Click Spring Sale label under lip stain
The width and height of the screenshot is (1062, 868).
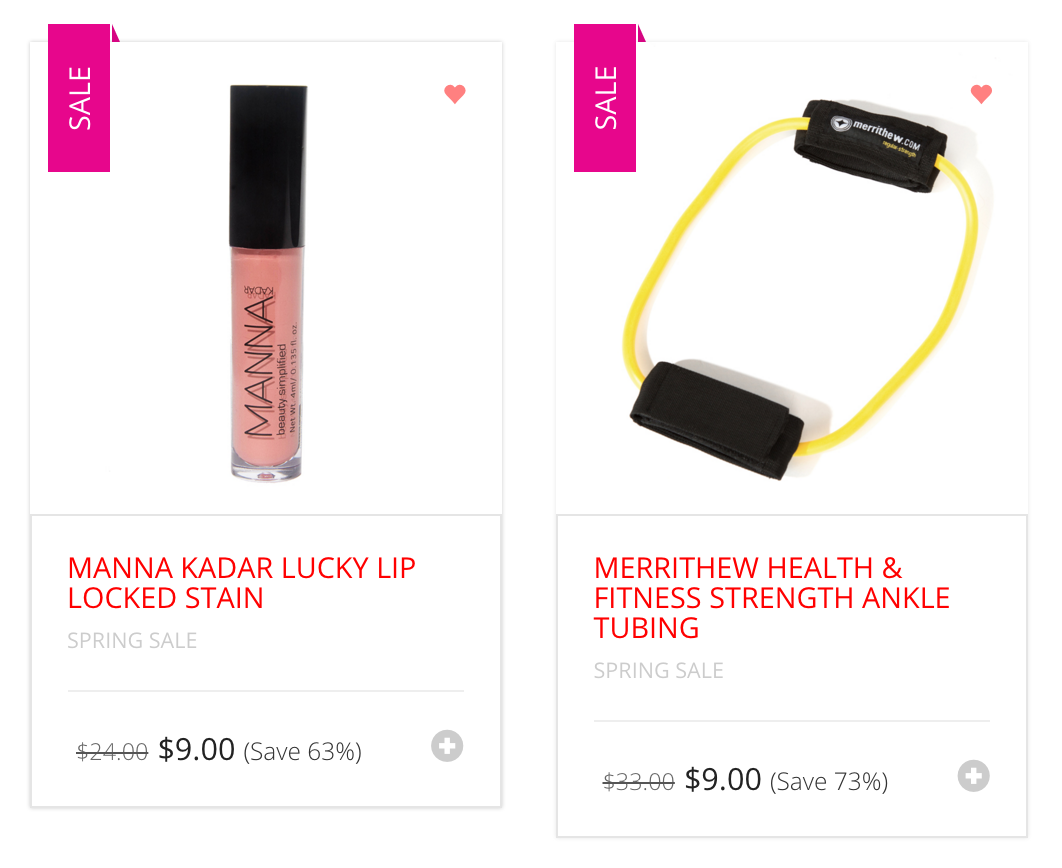tap(132, 641)
